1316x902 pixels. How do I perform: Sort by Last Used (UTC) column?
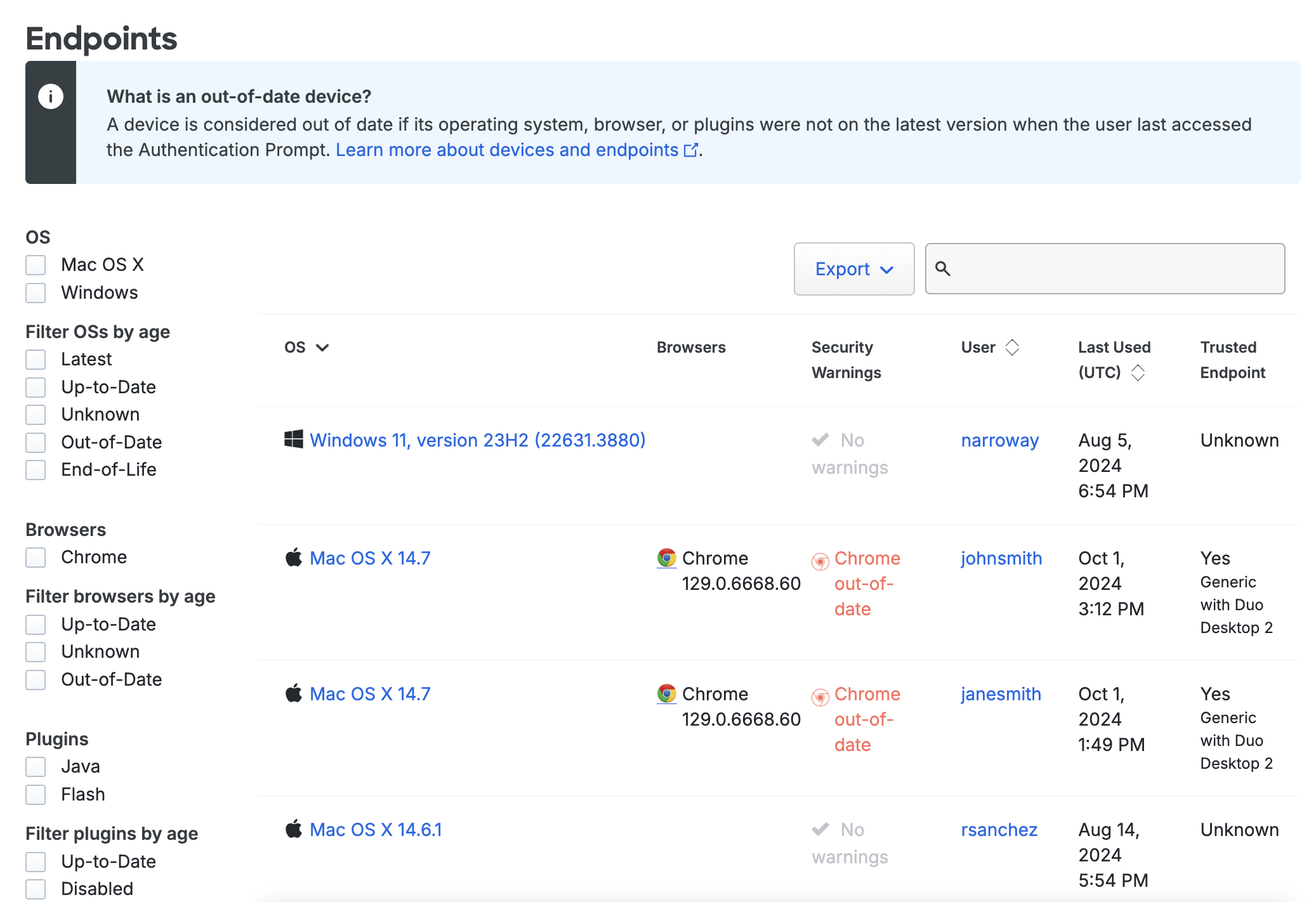(x=1138, y=373)
